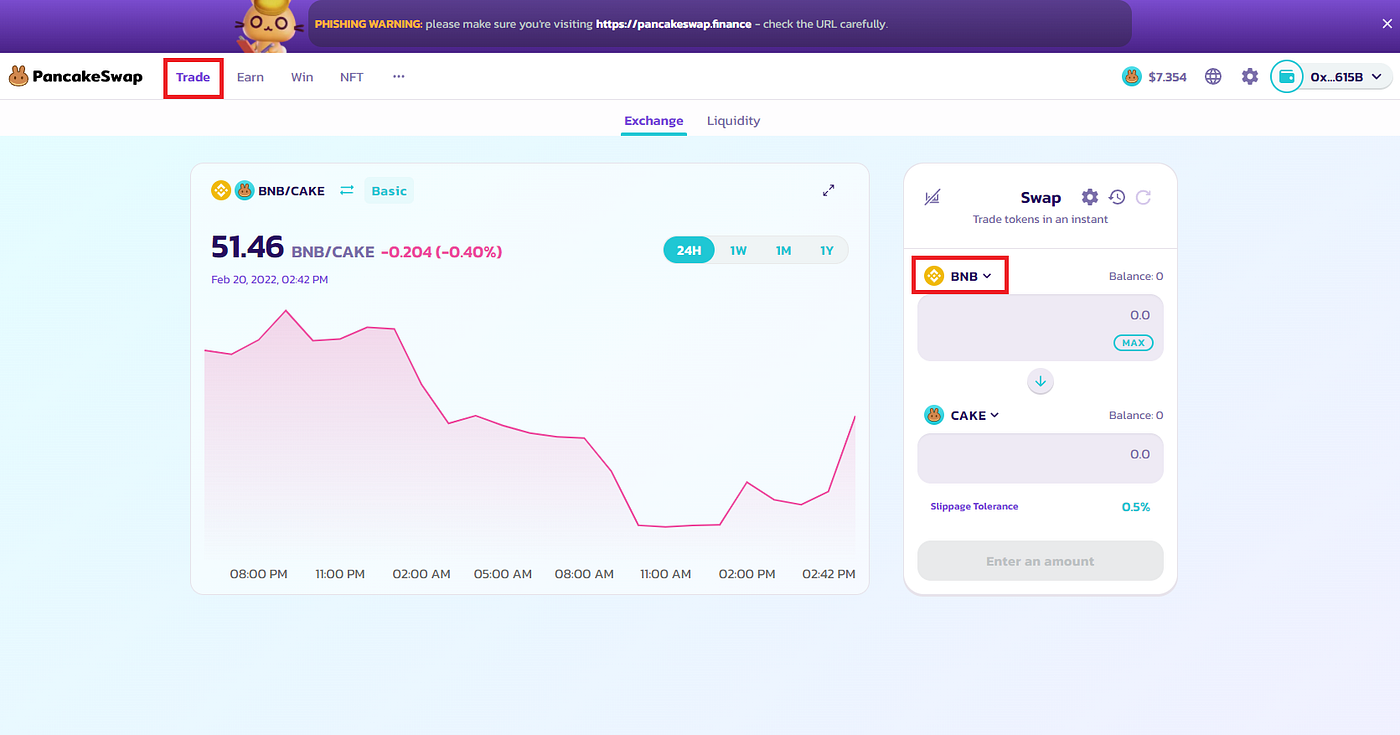Image resolution: width=1400 pixels, height=735 pixels.
Task: Switch to the Exchange tab
Action: point(654,121)
